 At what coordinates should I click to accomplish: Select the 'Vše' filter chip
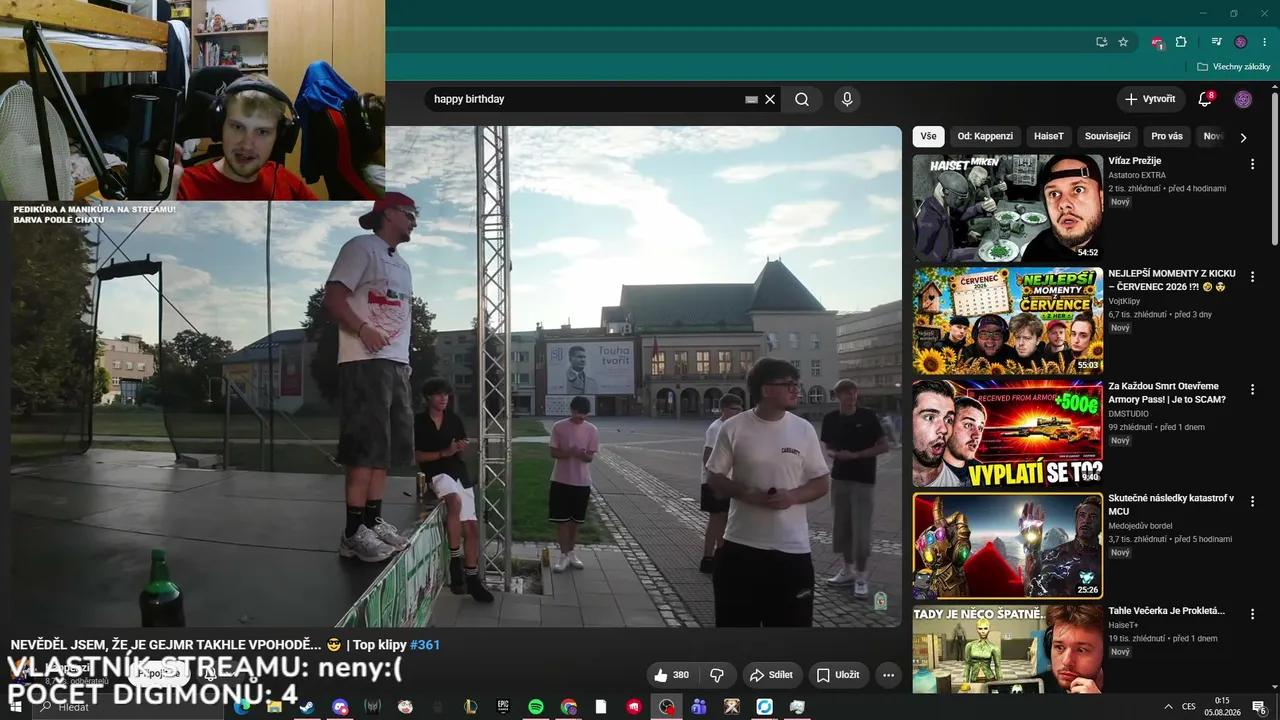tap(929, 136)
